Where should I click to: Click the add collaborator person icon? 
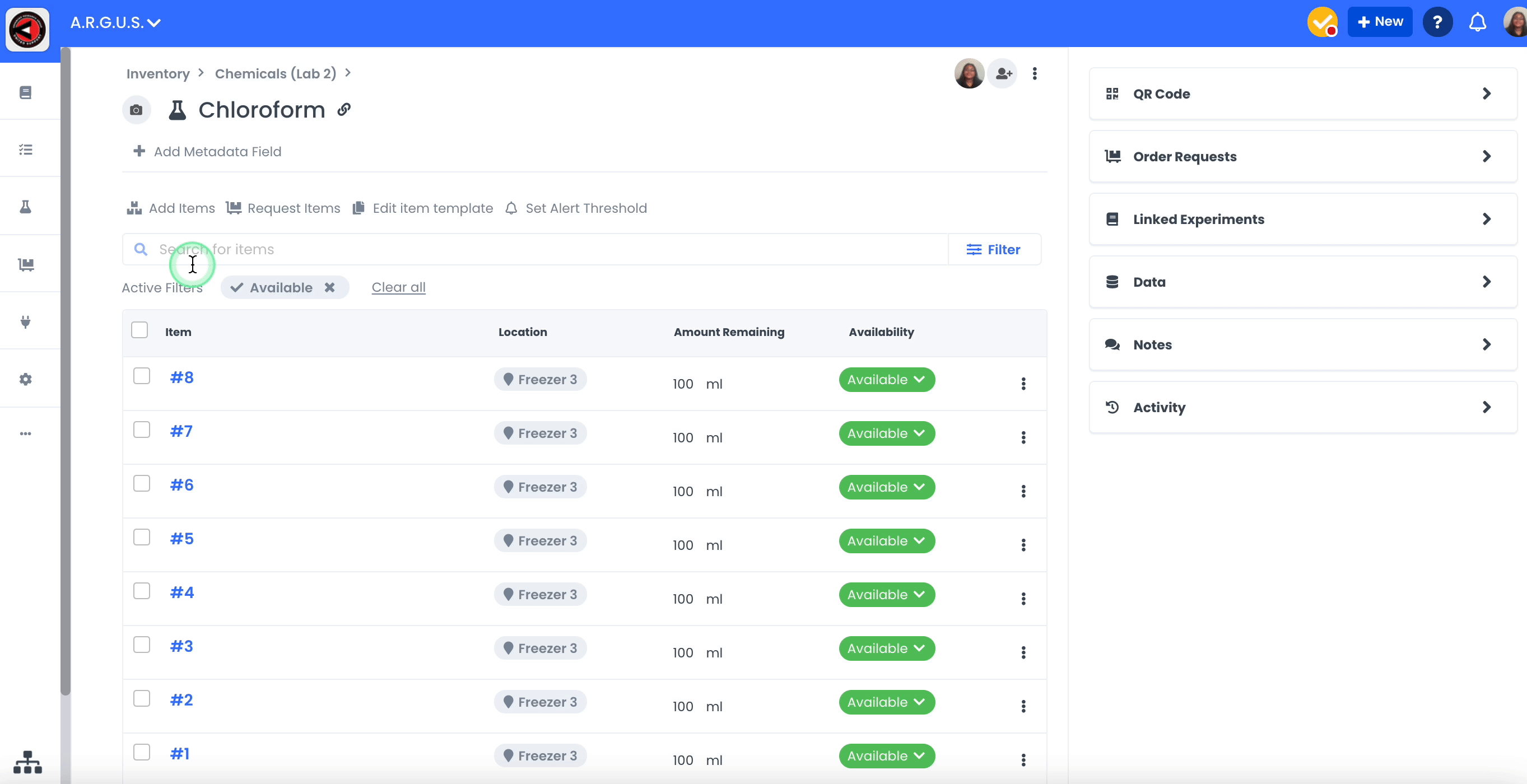coord(1003,73)
